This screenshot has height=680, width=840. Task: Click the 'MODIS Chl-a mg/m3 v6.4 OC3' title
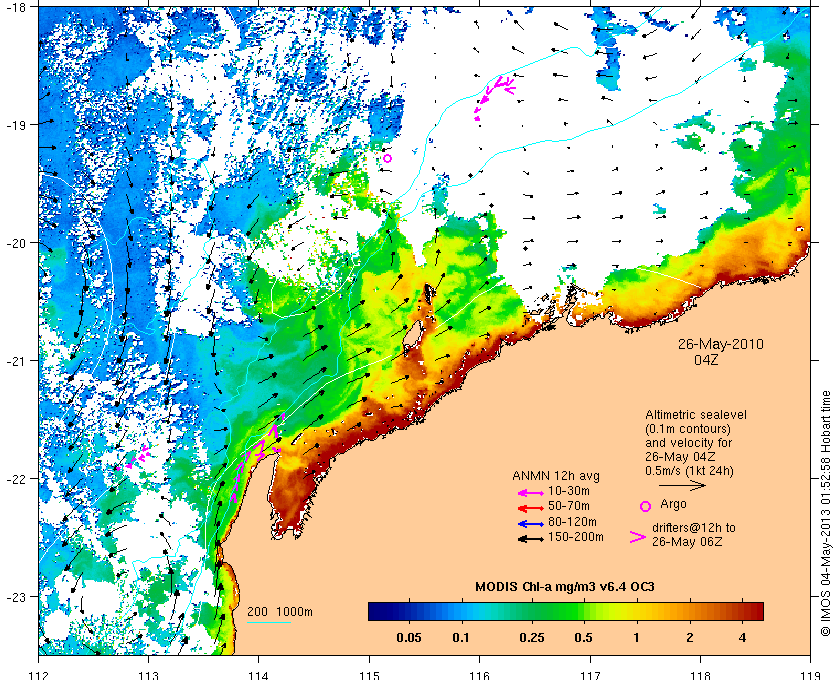point(565,587)
